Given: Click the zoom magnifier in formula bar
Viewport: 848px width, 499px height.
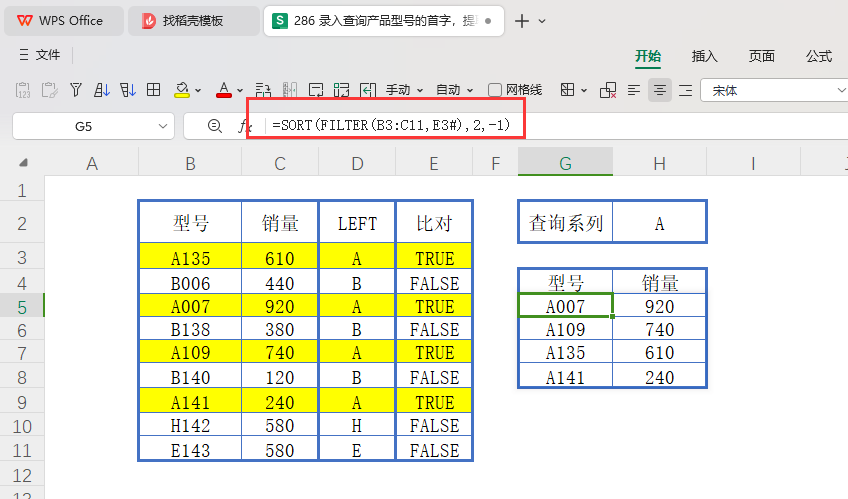Looking at the screenshot, I should click(x=215, y=126).
